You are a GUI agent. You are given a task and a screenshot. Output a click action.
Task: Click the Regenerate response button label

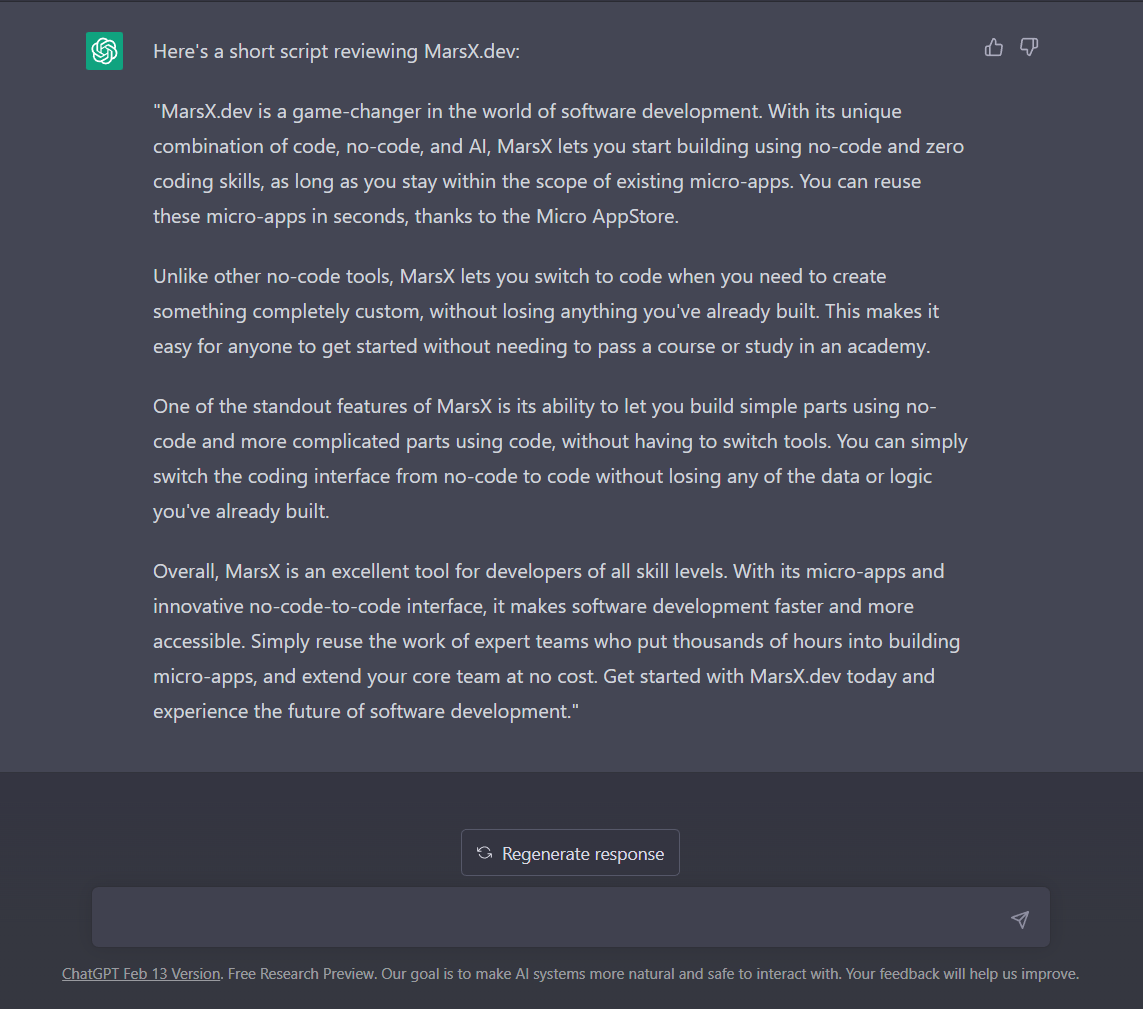click(x=582, y=854)
